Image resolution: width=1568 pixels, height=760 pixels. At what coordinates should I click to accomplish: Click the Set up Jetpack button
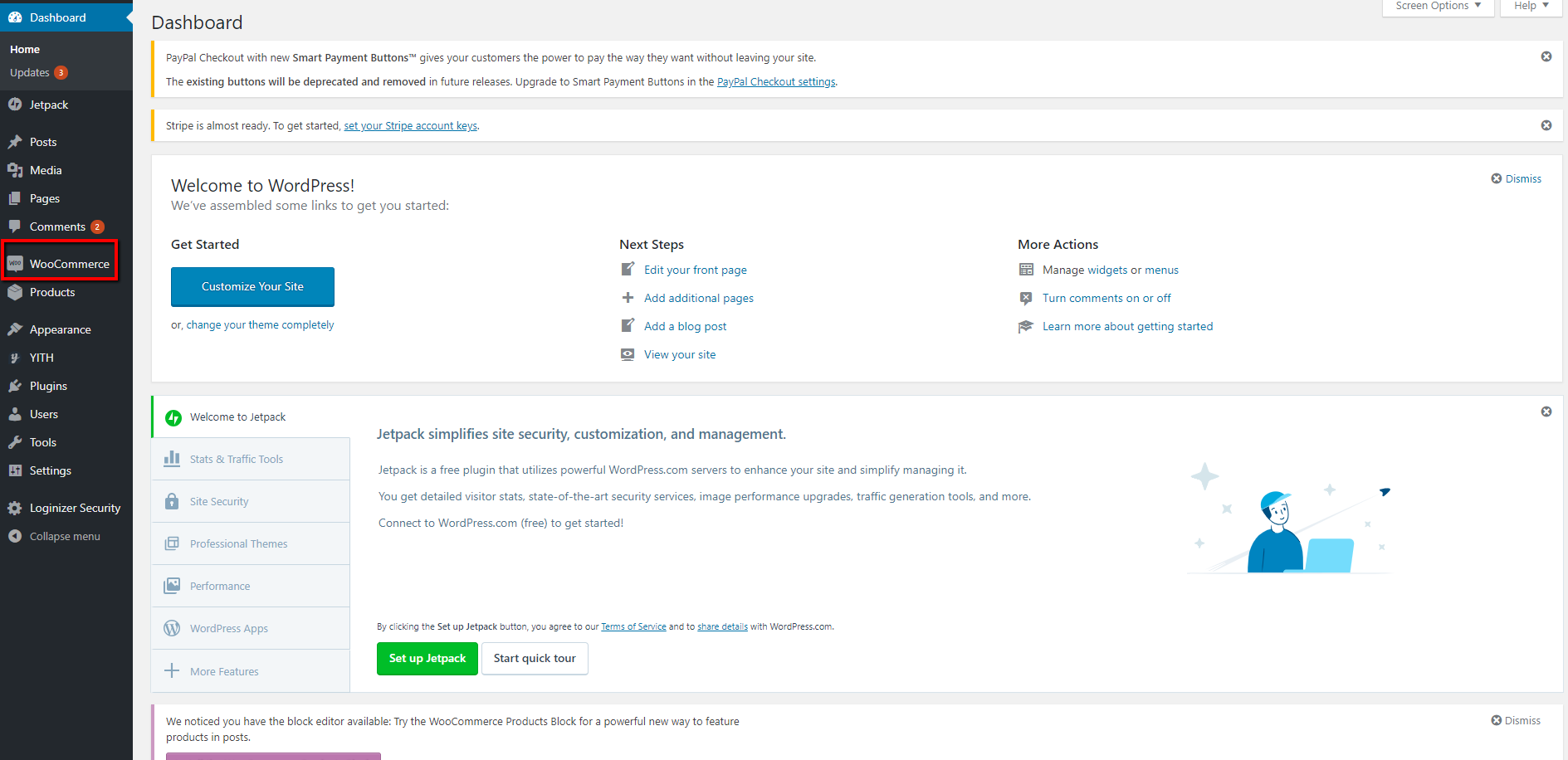(427, 659)
